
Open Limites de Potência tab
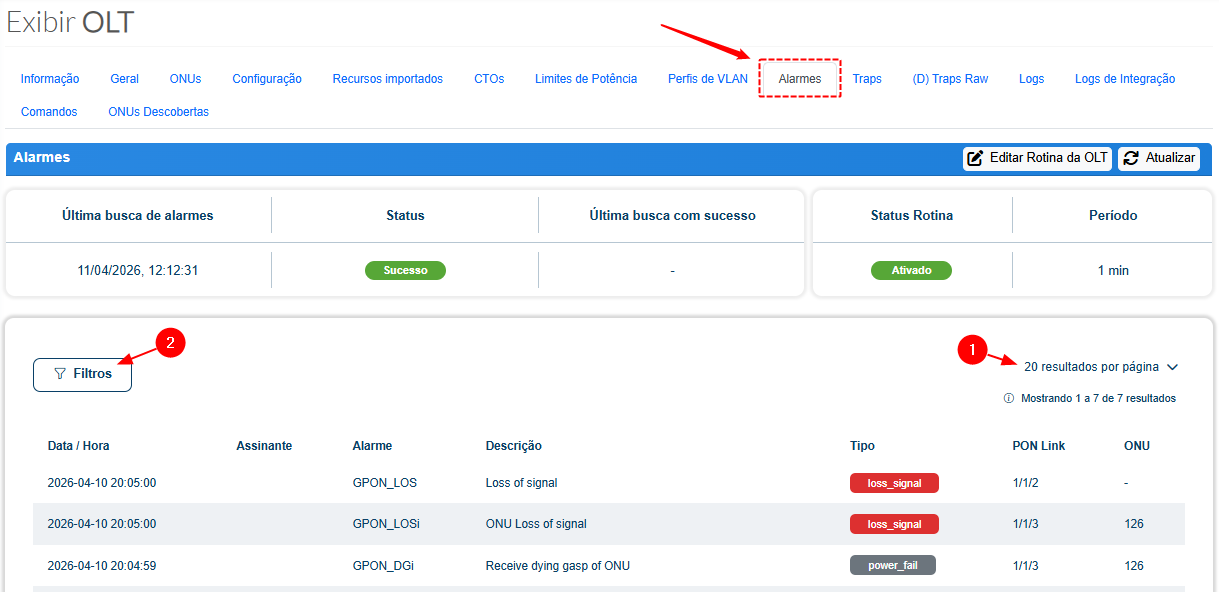point(586,79)
